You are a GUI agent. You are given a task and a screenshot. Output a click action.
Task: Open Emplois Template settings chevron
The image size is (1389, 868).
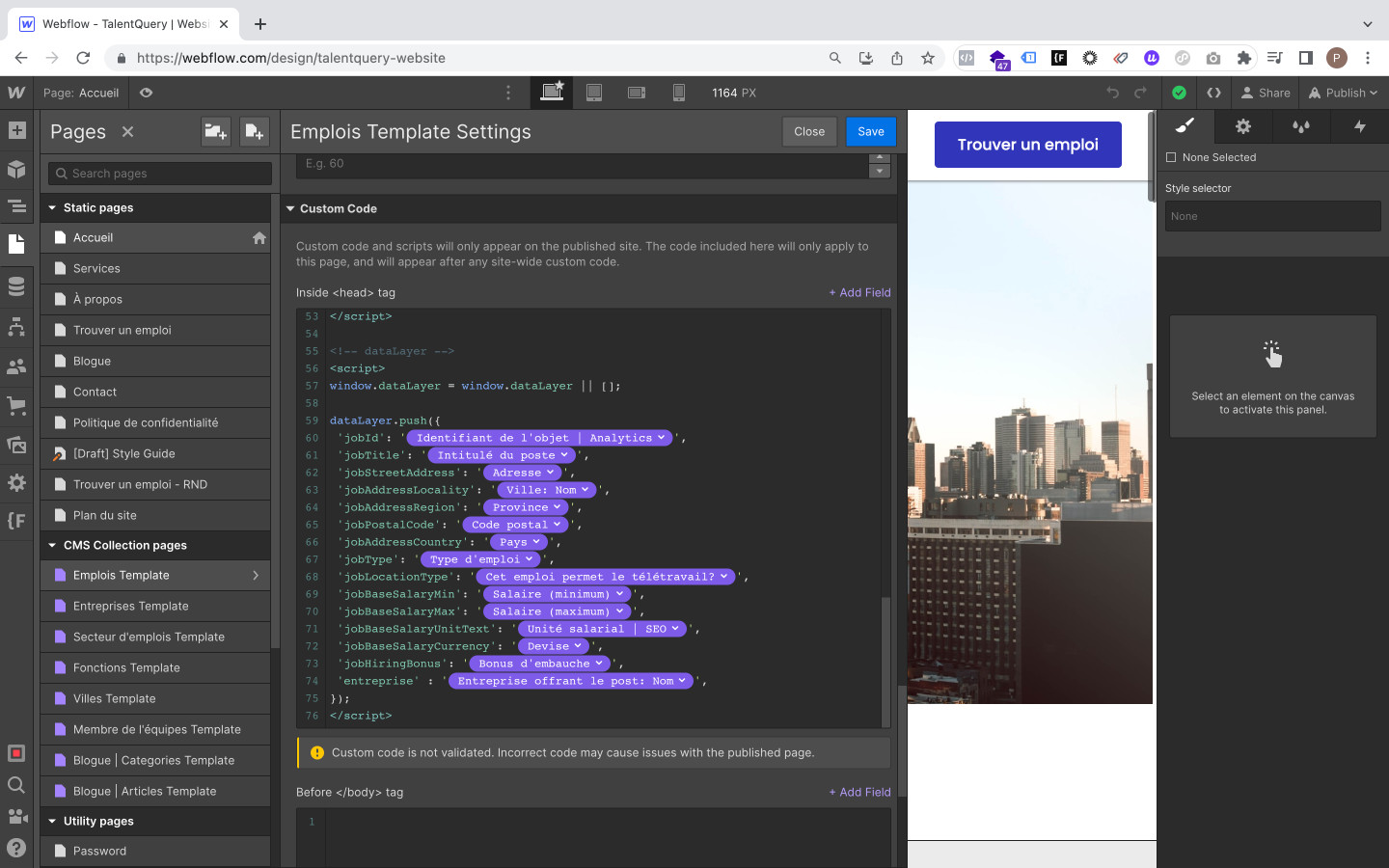[256, 576]
